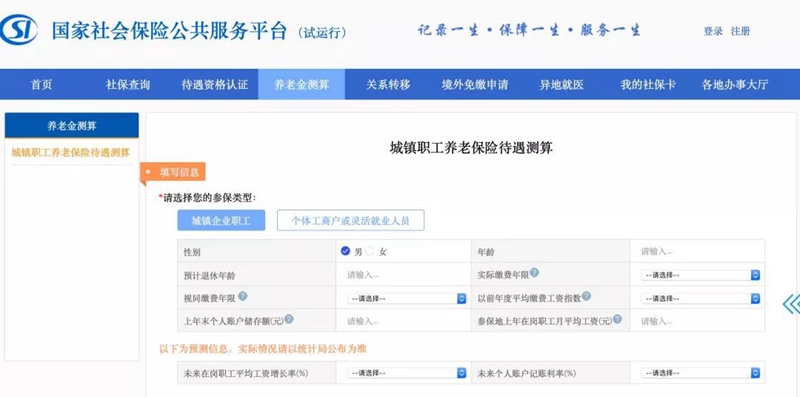Open 城镇职工养老保险待遇测算 sidebar link
This screenshot has width=800, height=397.
point(71,153)
